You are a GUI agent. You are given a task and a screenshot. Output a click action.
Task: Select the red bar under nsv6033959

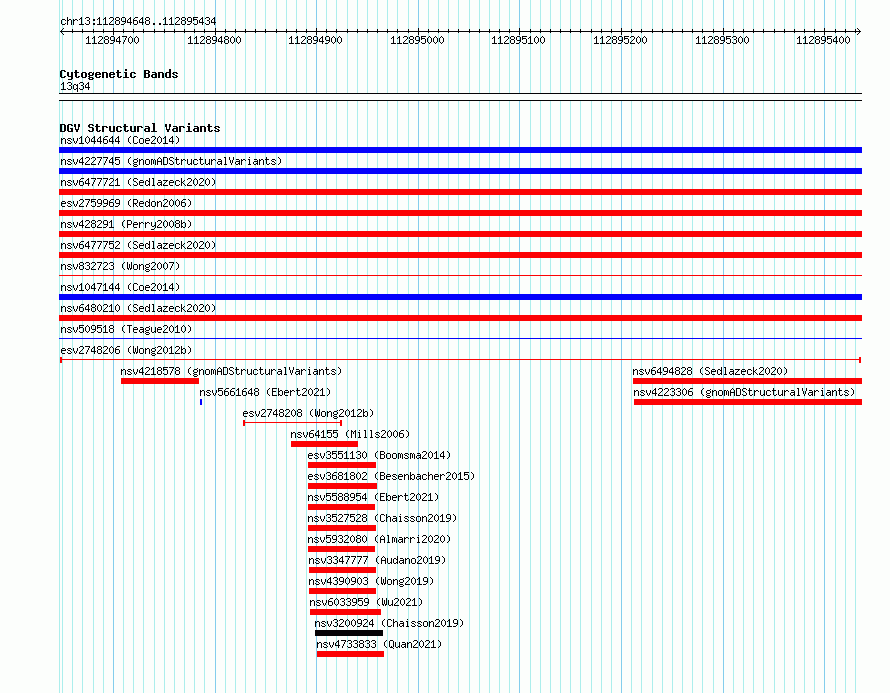coord(345,612)
